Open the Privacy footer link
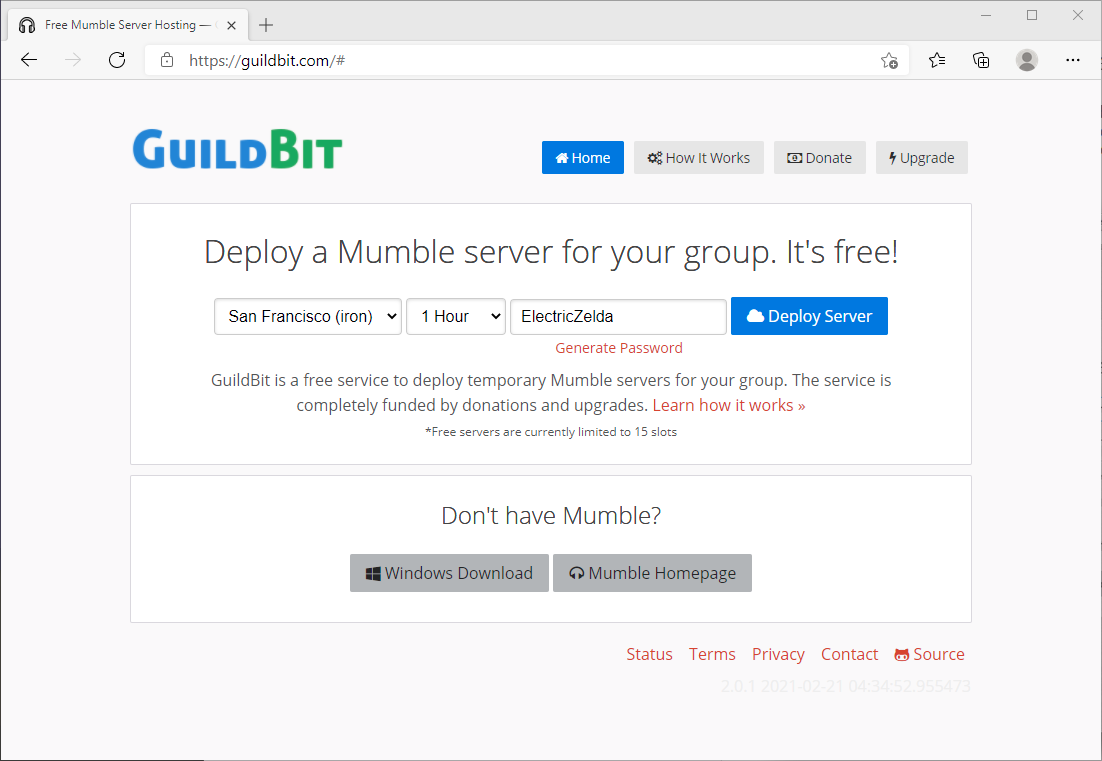 (778, 654)
